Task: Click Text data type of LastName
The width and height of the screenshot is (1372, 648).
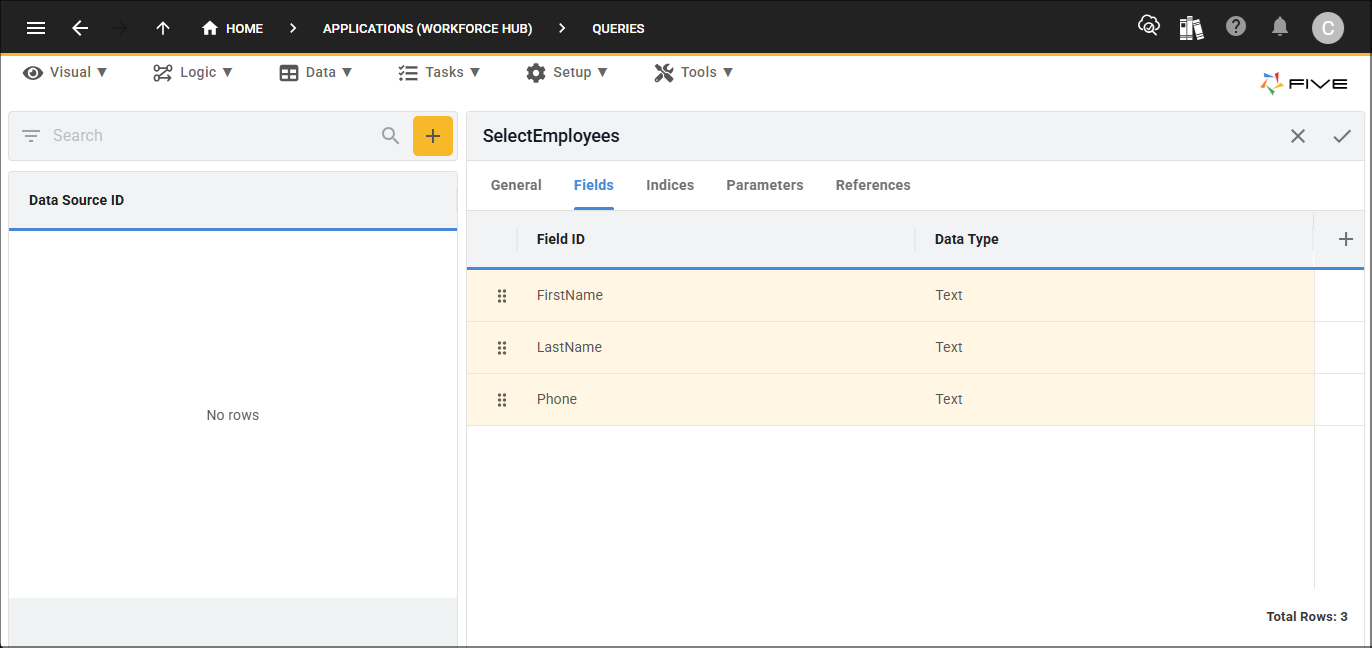Action: pos(949,347)
